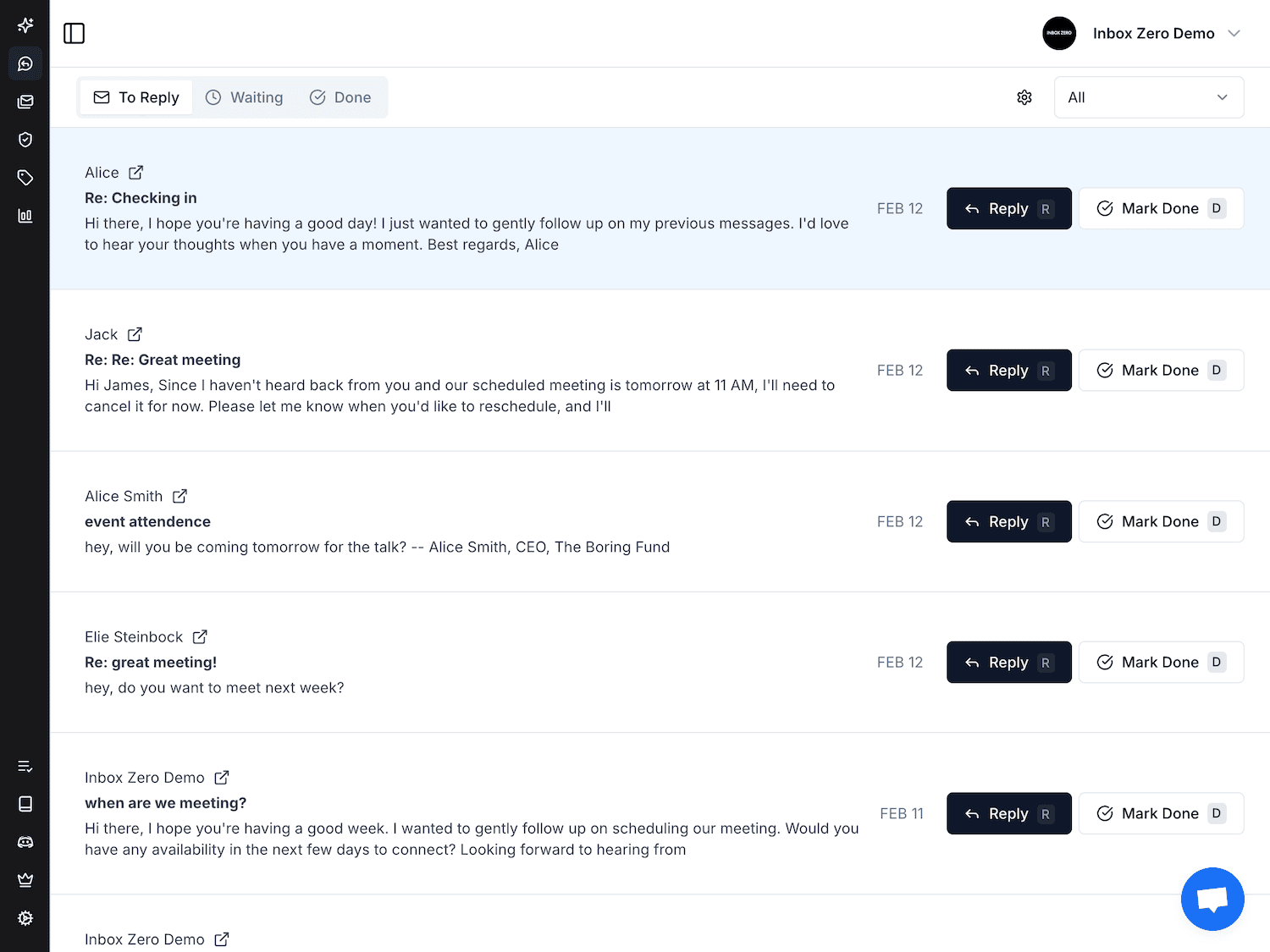Toggle the sidebar collapse panel icon
1270x952 pixels.
[74, 33]
